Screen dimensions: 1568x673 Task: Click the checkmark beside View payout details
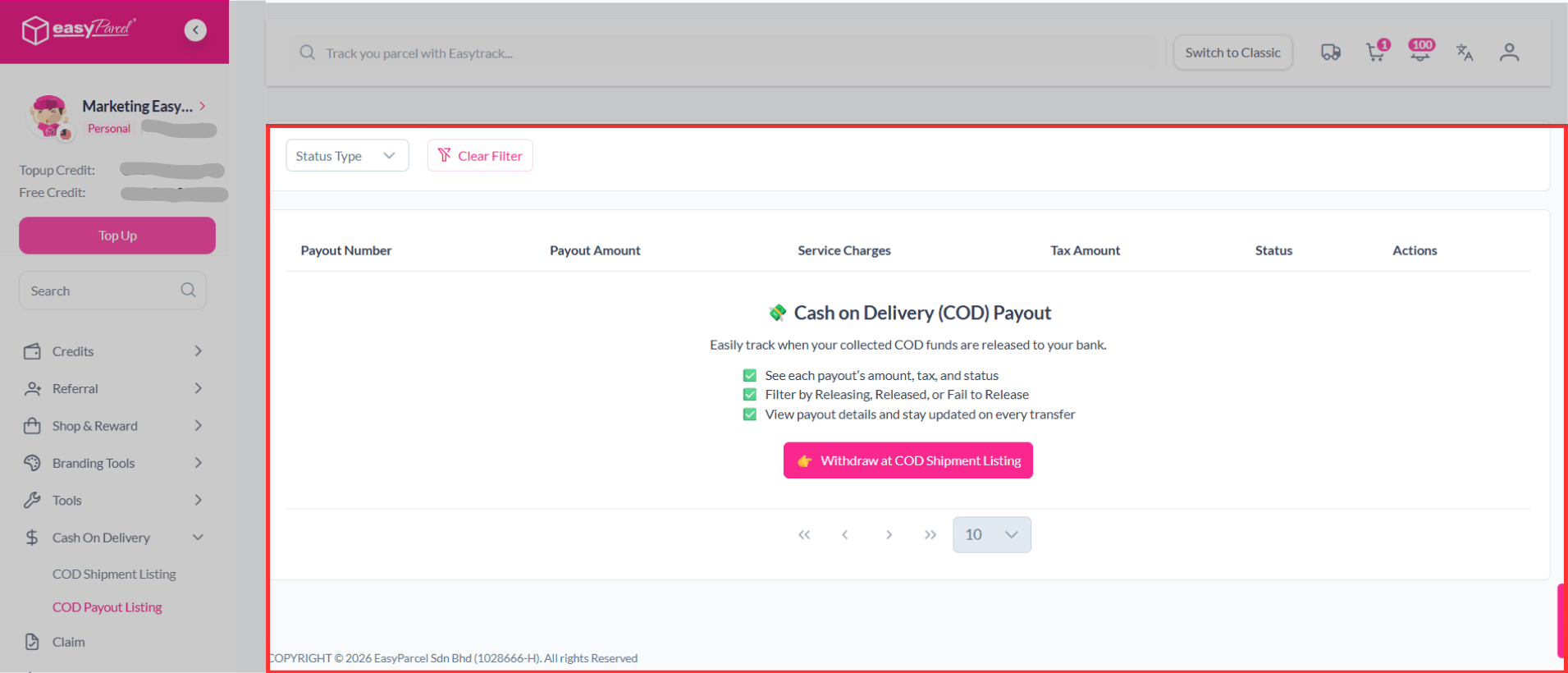pos(749,414)
